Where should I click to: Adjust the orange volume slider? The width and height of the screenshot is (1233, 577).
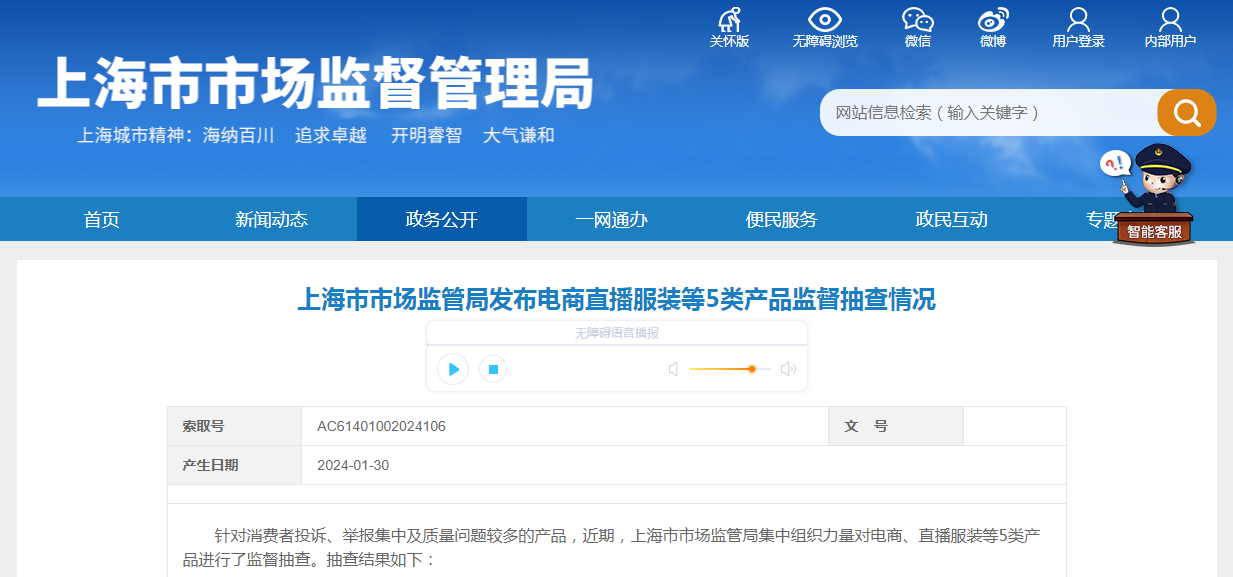(751, 369)
